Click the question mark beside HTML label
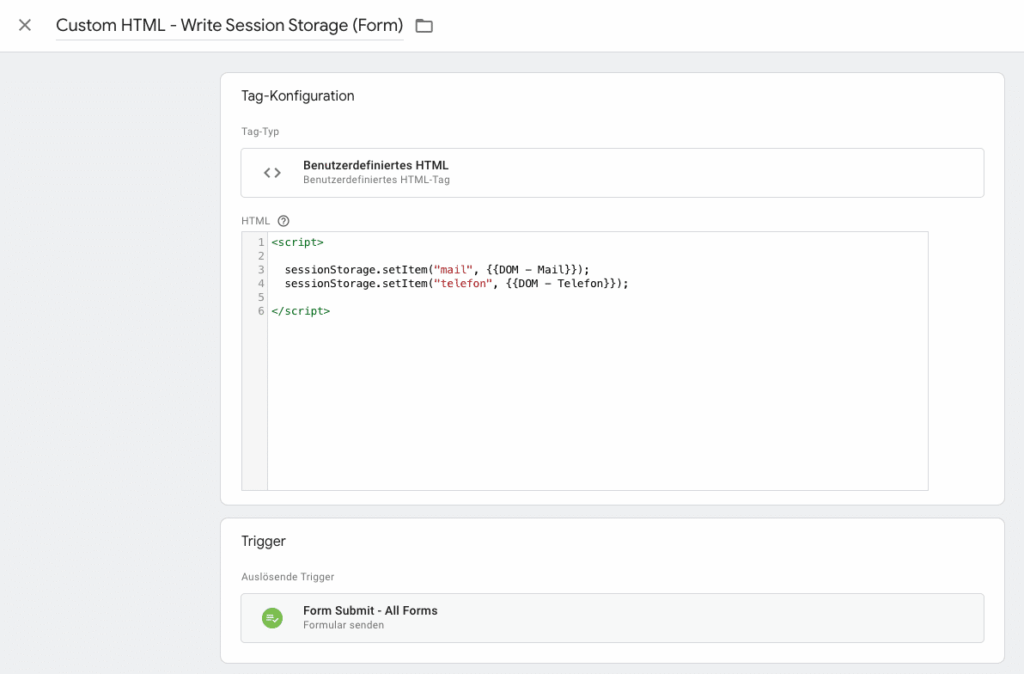 tap(284, 220)
